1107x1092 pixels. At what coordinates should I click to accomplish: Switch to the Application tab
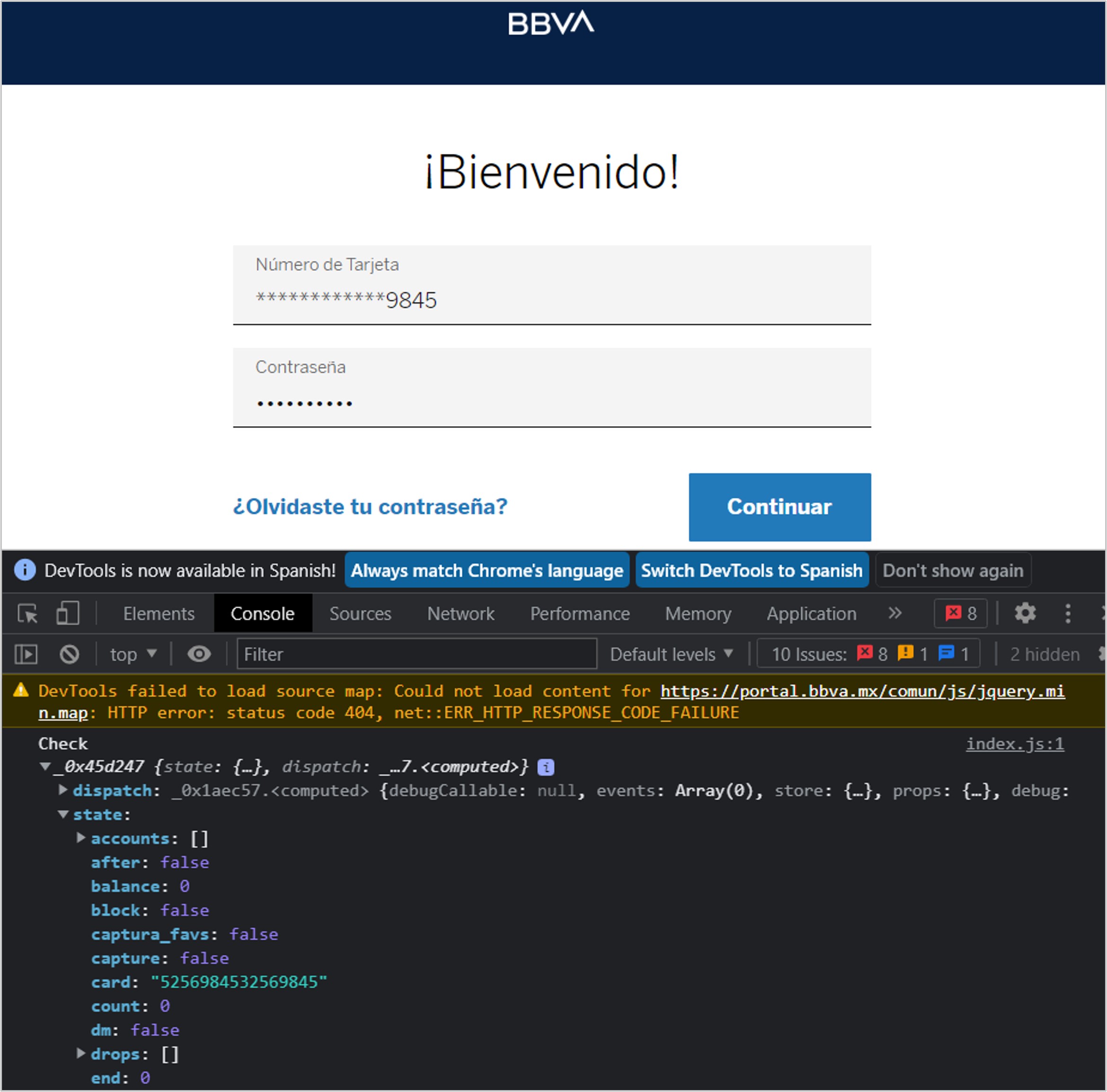[x=811, y=613]
